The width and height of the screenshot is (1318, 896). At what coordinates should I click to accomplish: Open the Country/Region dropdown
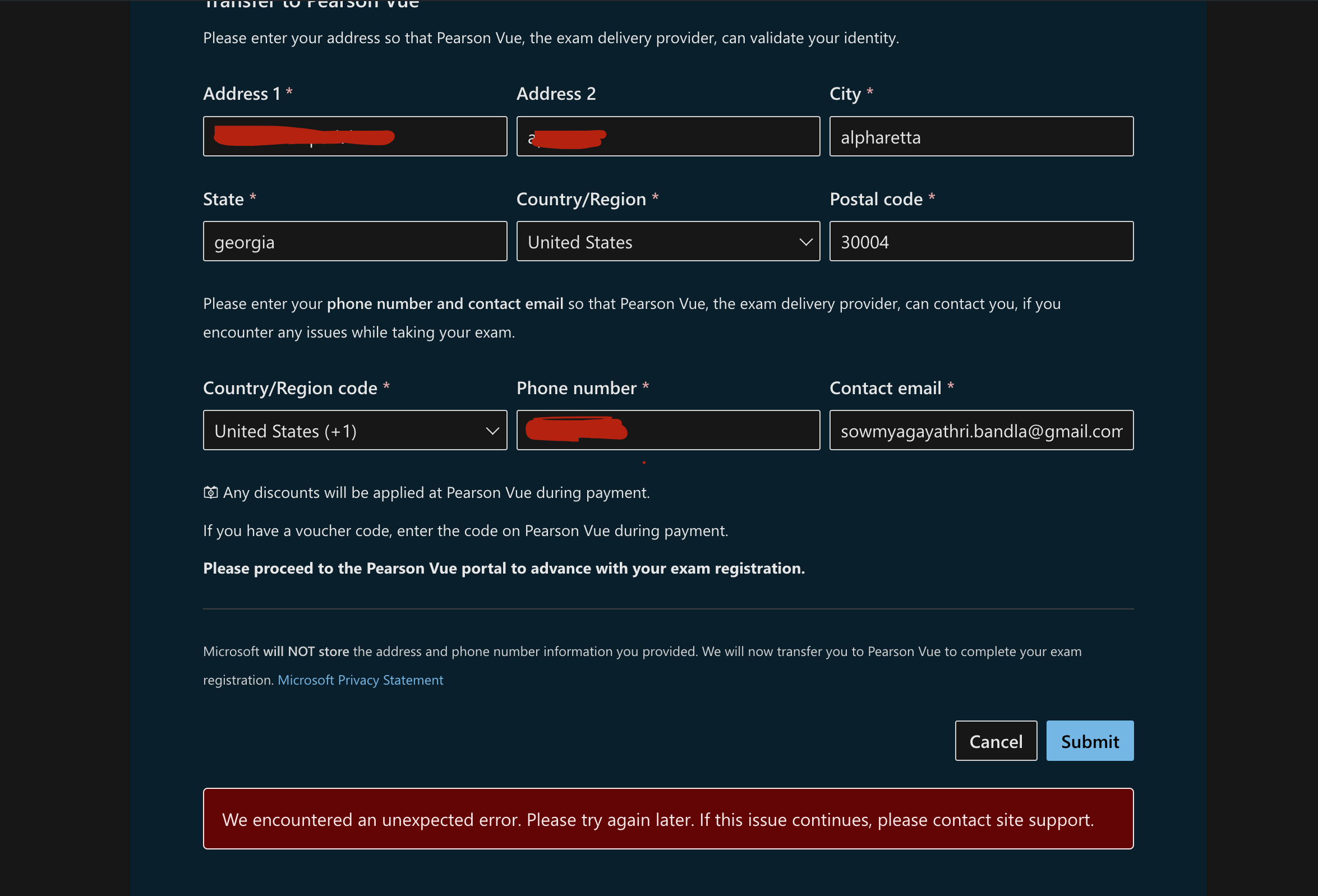point(667,241)
